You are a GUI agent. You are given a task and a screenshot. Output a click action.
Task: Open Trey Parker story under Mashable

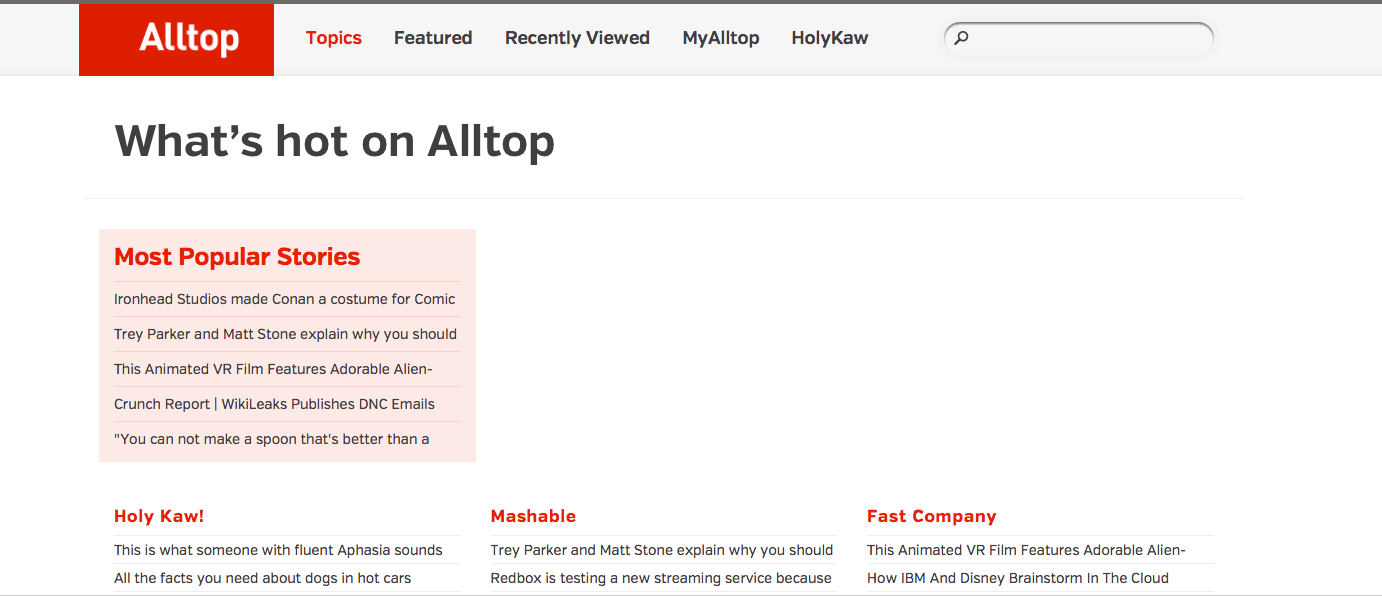coord(662,550)
